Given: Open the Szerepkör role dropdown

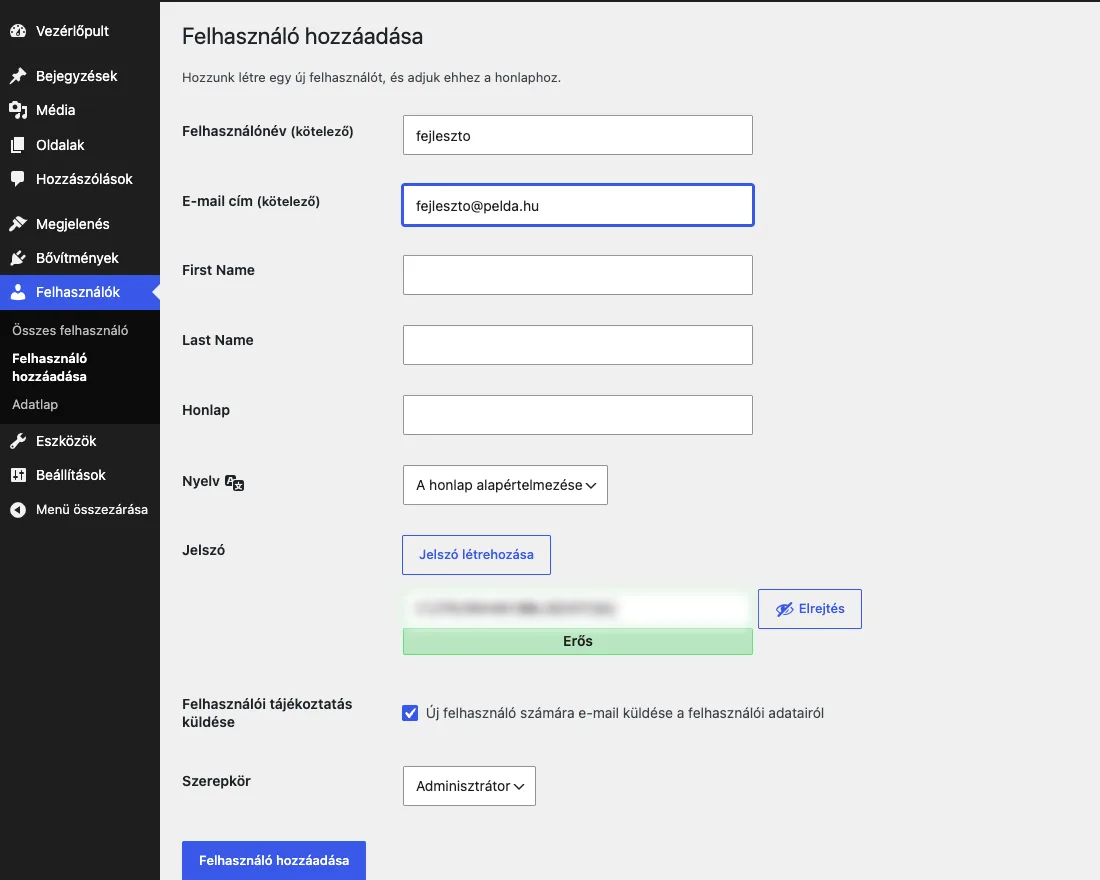Looking at the screenshot, I should coord(469,786).
